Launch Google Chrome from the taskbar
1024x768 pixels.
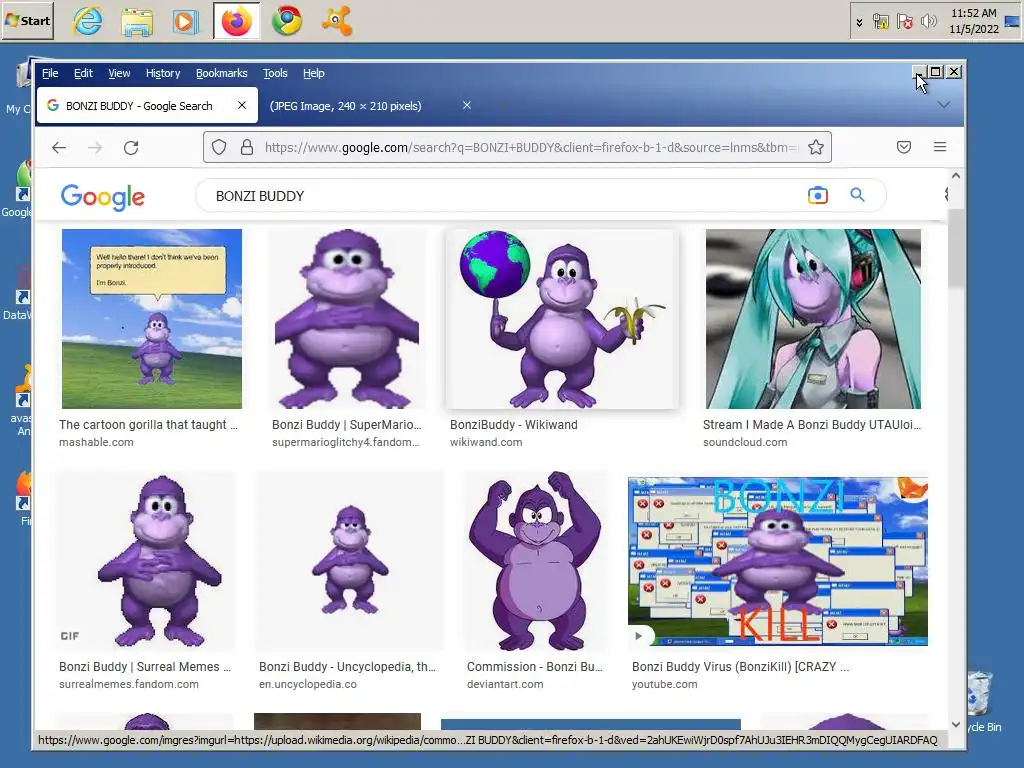[x=287, y=21]
